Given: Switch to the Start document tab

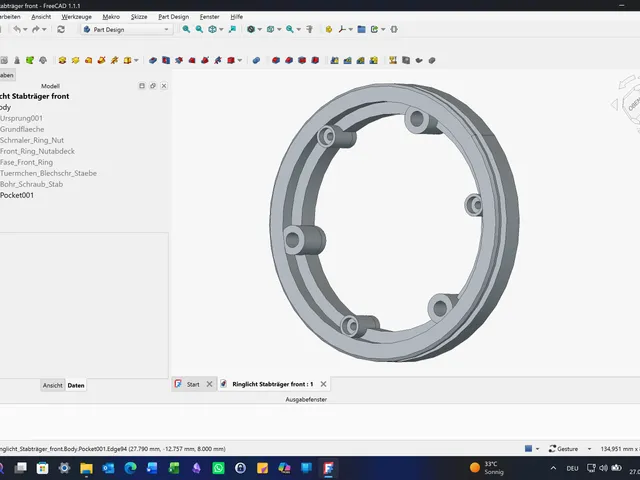Looking at the screenshot, I should coord(193,384).
